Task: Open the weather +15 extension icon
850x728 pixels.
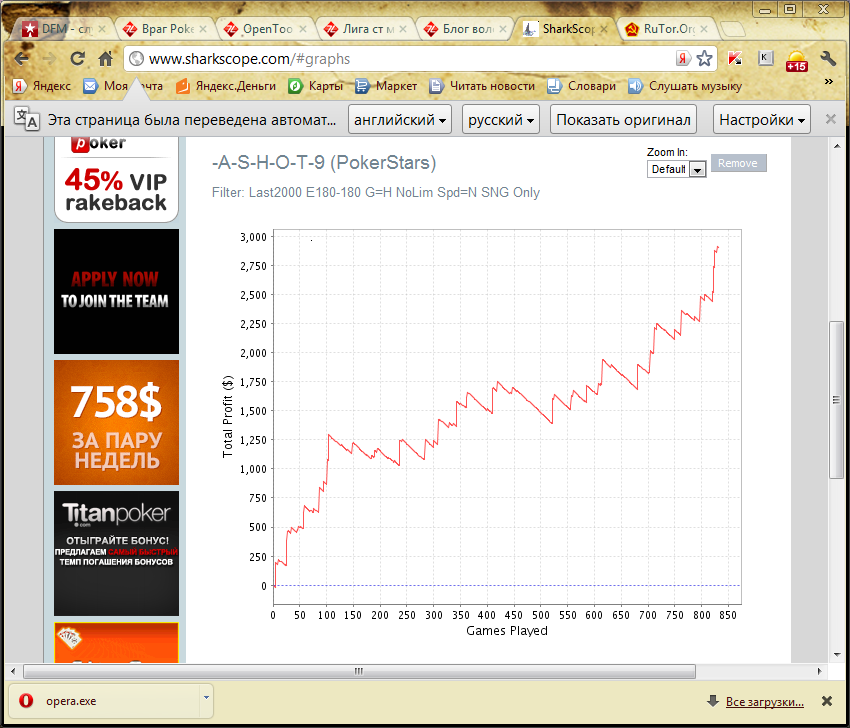Action: (x=797, y=60)
